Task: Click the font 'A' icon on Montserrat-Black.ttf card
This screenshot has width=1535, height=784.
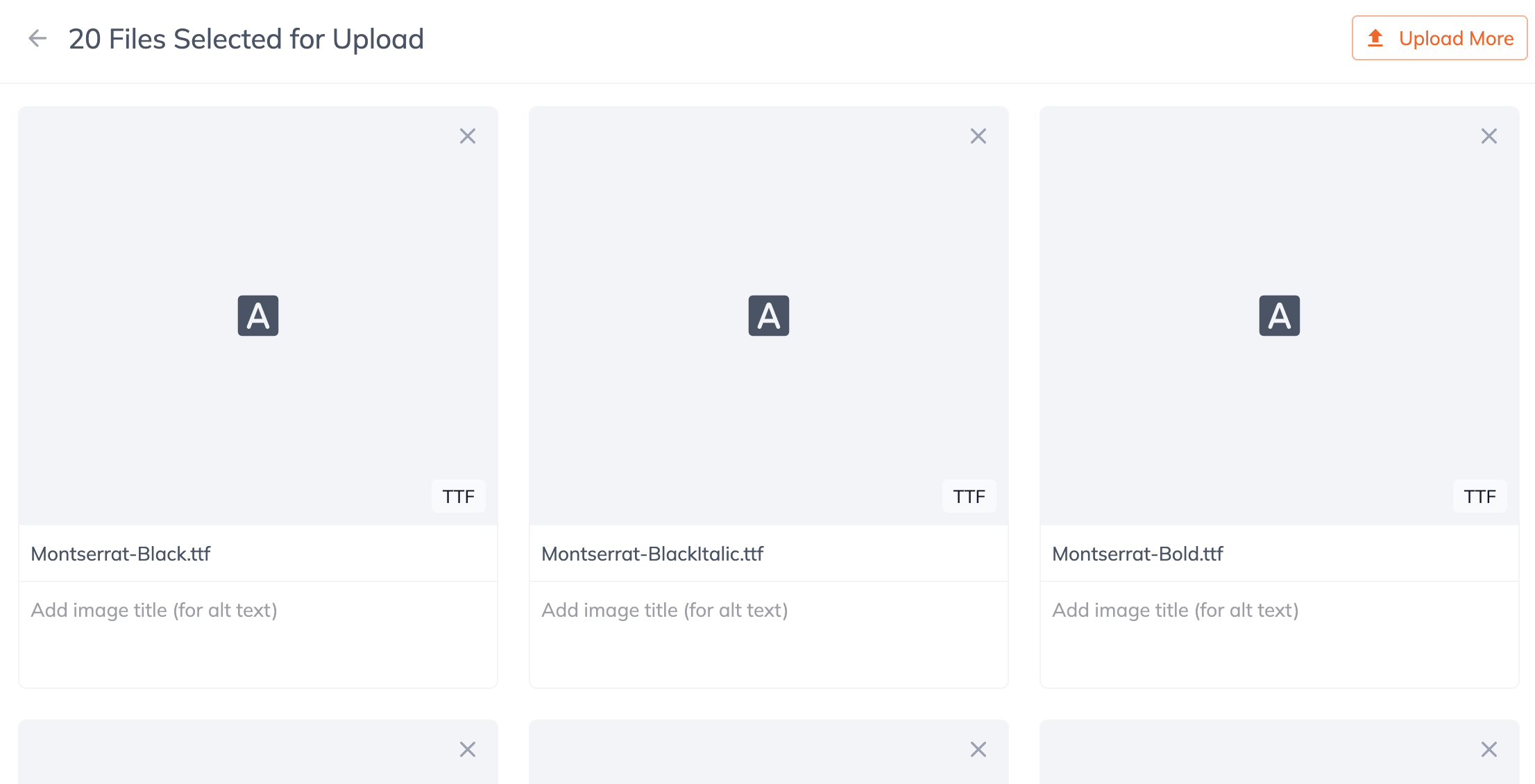Action: coord(257,316)
